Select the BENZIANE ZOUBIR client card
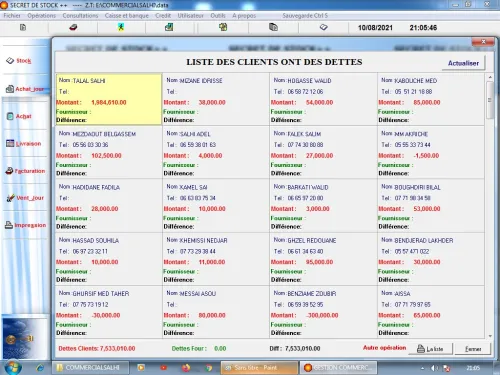500x375 pixels. [x=323, y=312]
